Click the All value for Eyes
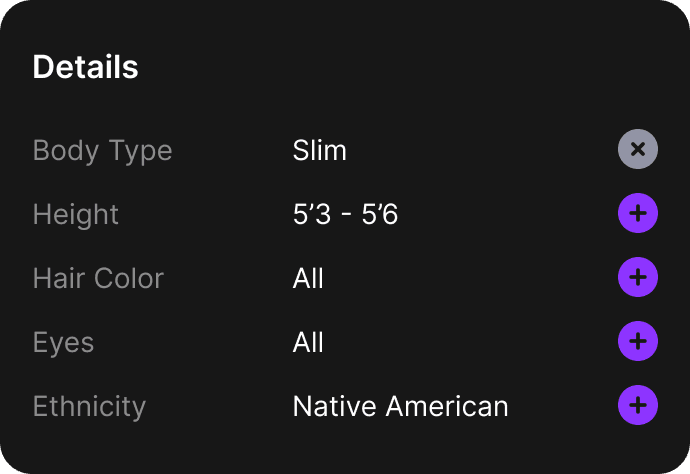 308,343
